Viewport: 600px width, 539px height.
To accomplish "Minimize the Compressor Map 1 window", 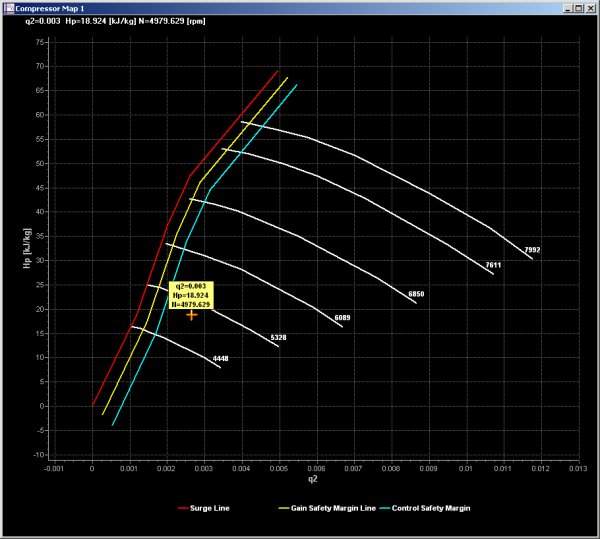I will point(567,7).
